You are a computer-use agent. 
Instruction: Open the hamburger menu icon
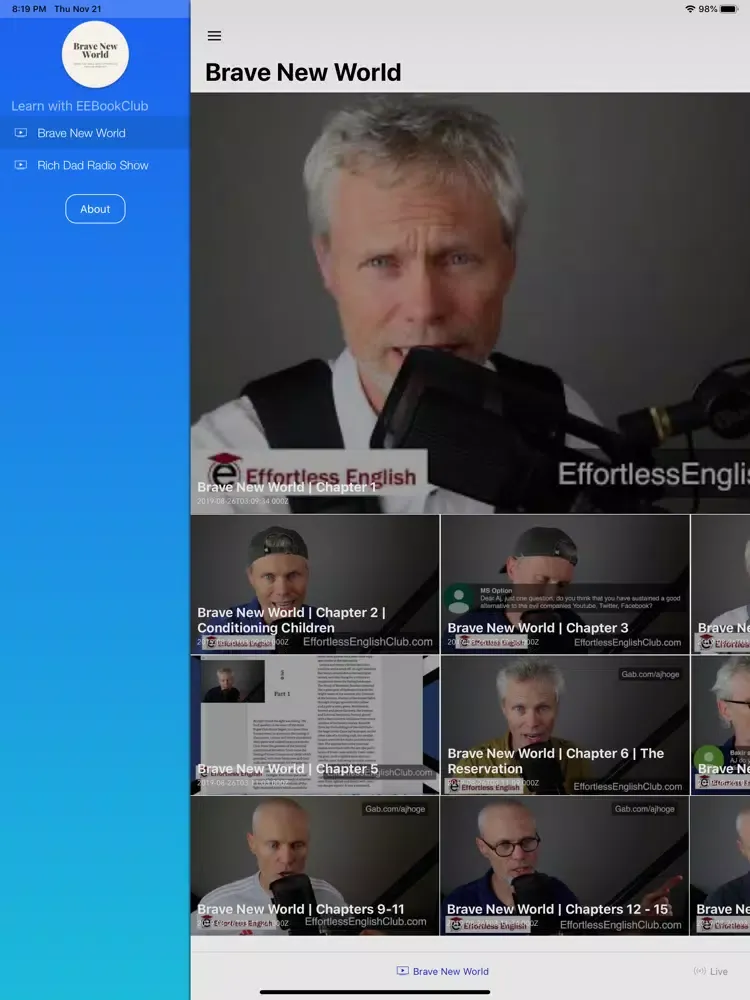point(214,36)
